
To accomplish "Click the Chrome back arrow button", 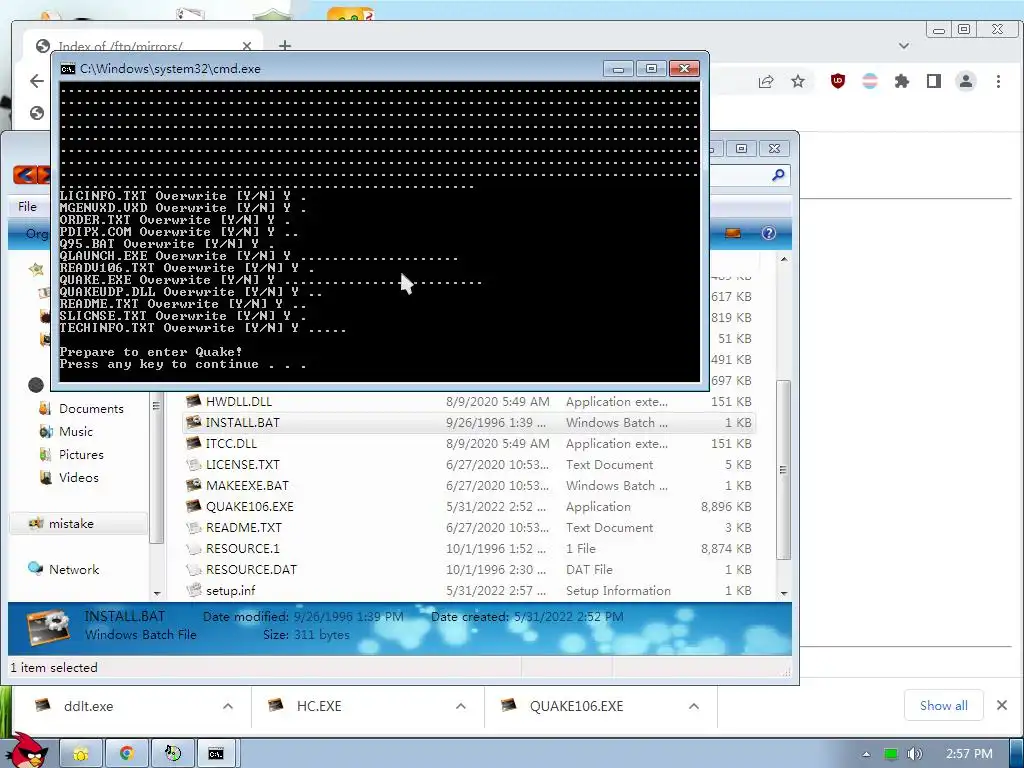I will pos(37,81).
